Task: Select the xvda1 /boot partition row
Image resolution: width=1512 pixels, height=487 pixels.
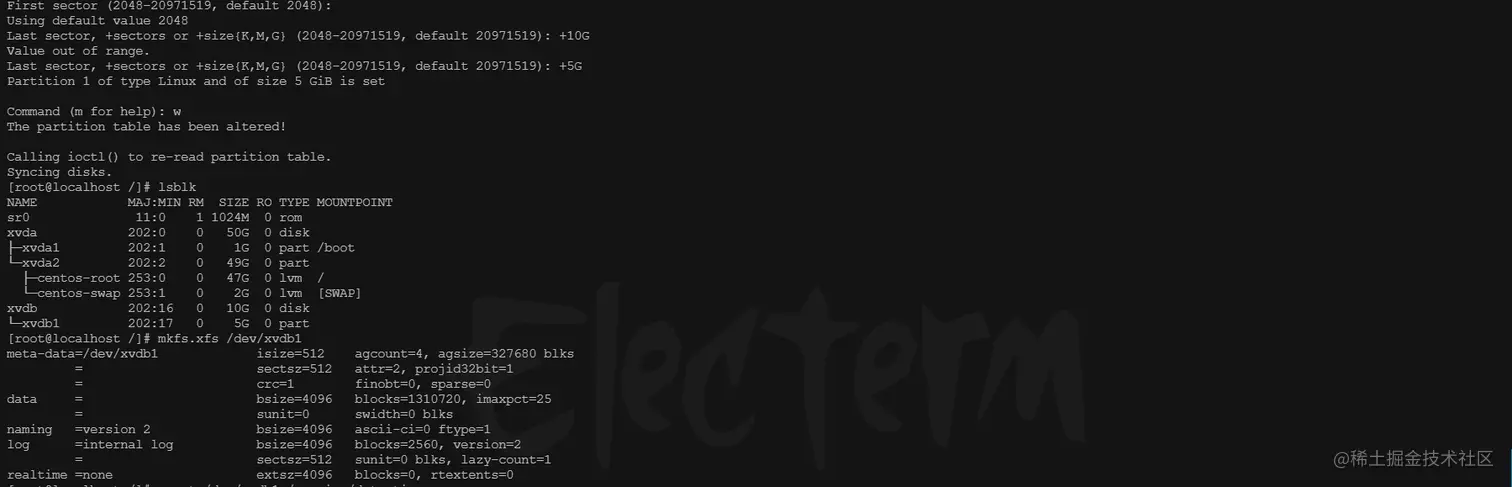Action: (x=181, y=248)
